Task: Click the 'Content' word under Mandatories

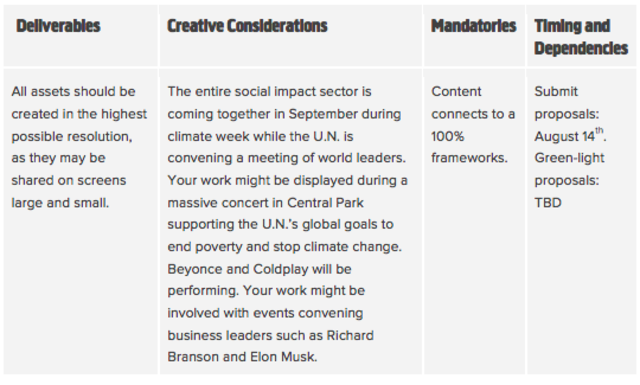Action: point(456,91)
